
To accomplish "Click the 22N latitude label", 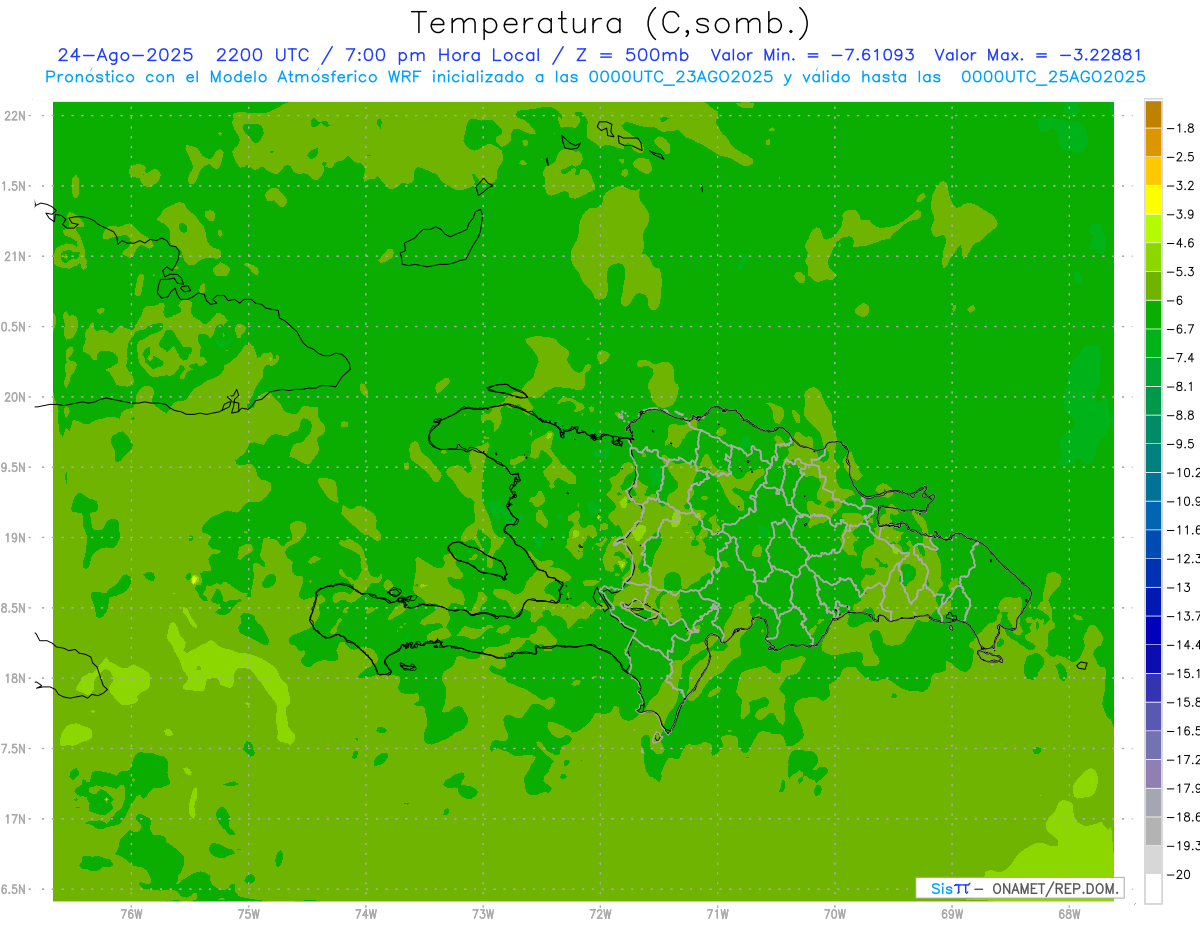I will pos(15,116).
